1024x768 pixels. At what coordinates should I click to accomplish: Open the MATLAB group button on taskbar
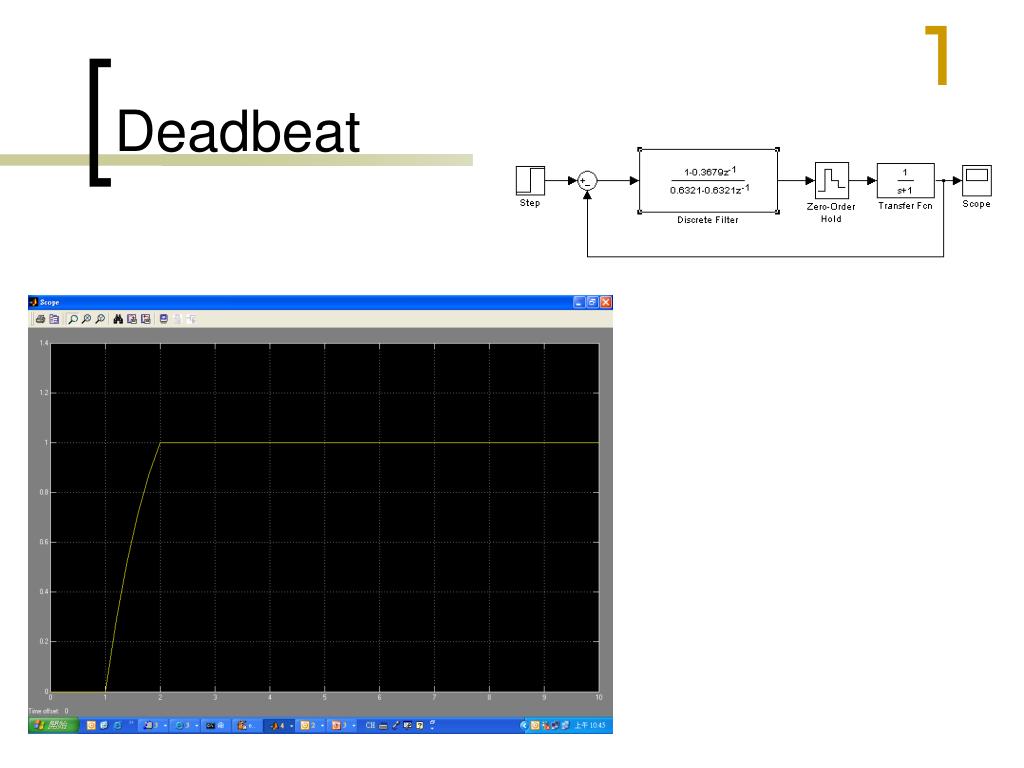click(278, 725)
